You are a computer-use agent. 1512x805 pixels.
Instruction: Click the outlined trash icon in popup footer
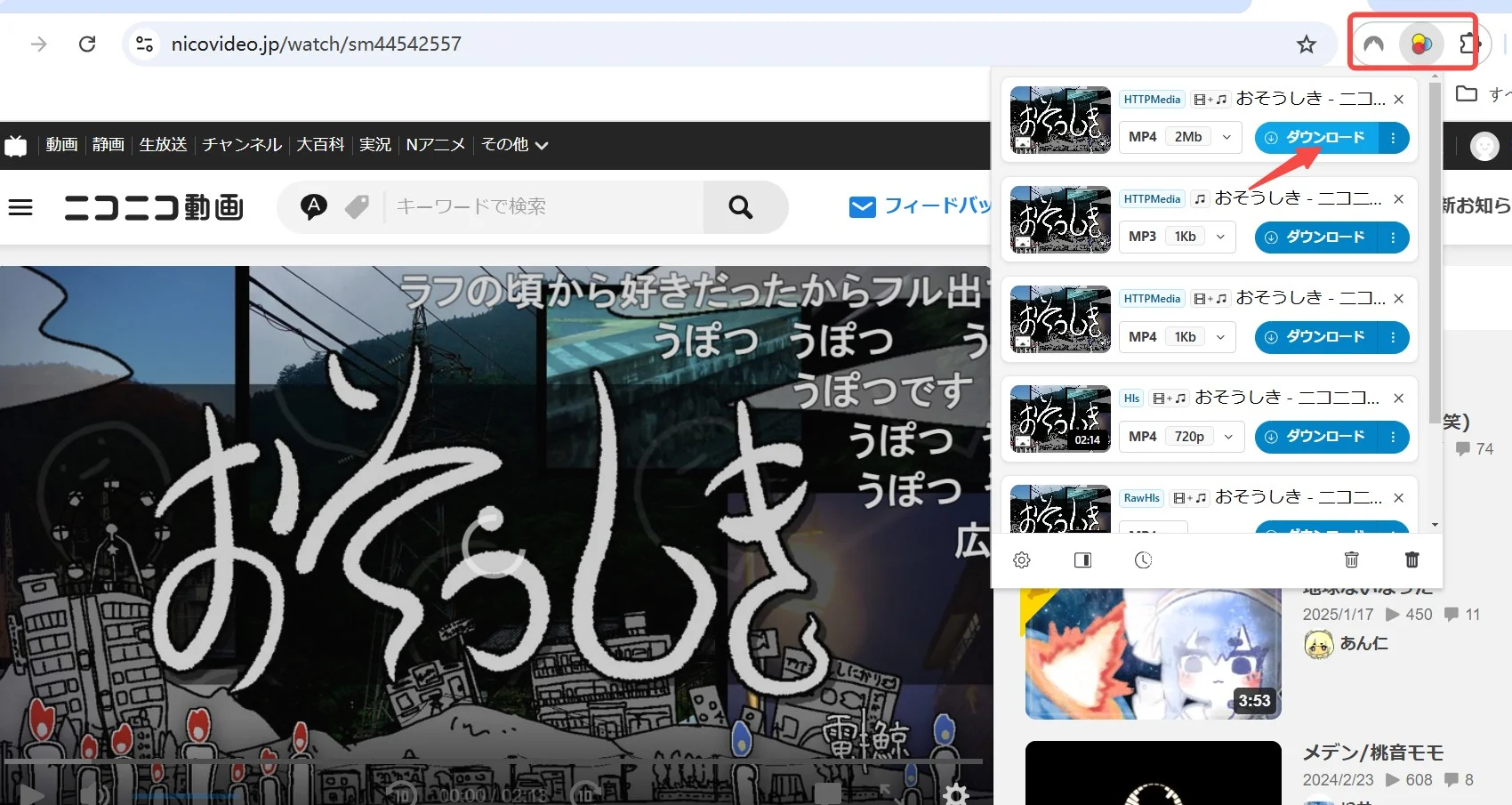[1351, 560]
